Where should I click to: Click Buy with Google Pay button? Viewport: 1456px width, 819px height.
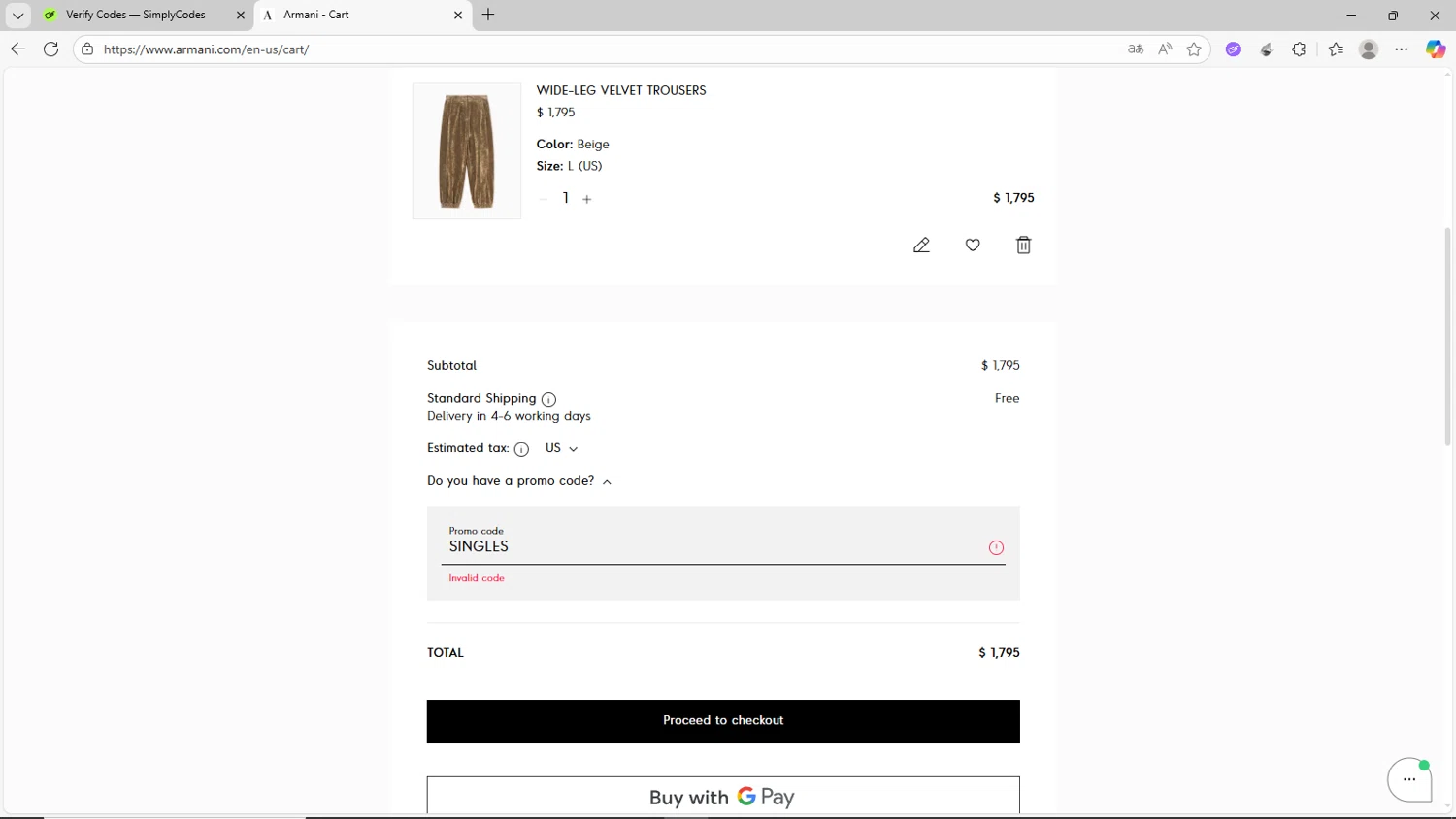tap(723, 796)
